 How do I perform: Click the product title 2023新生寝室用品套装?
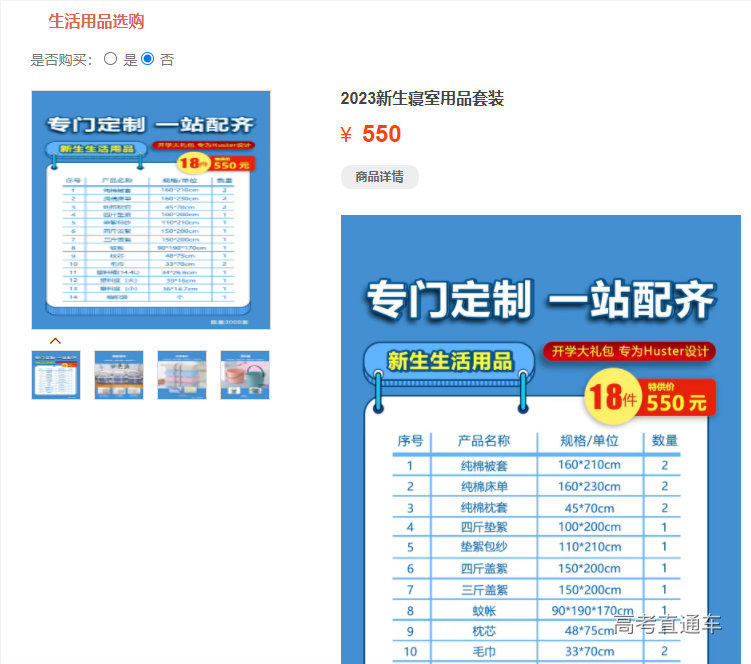tap(422, 98)
